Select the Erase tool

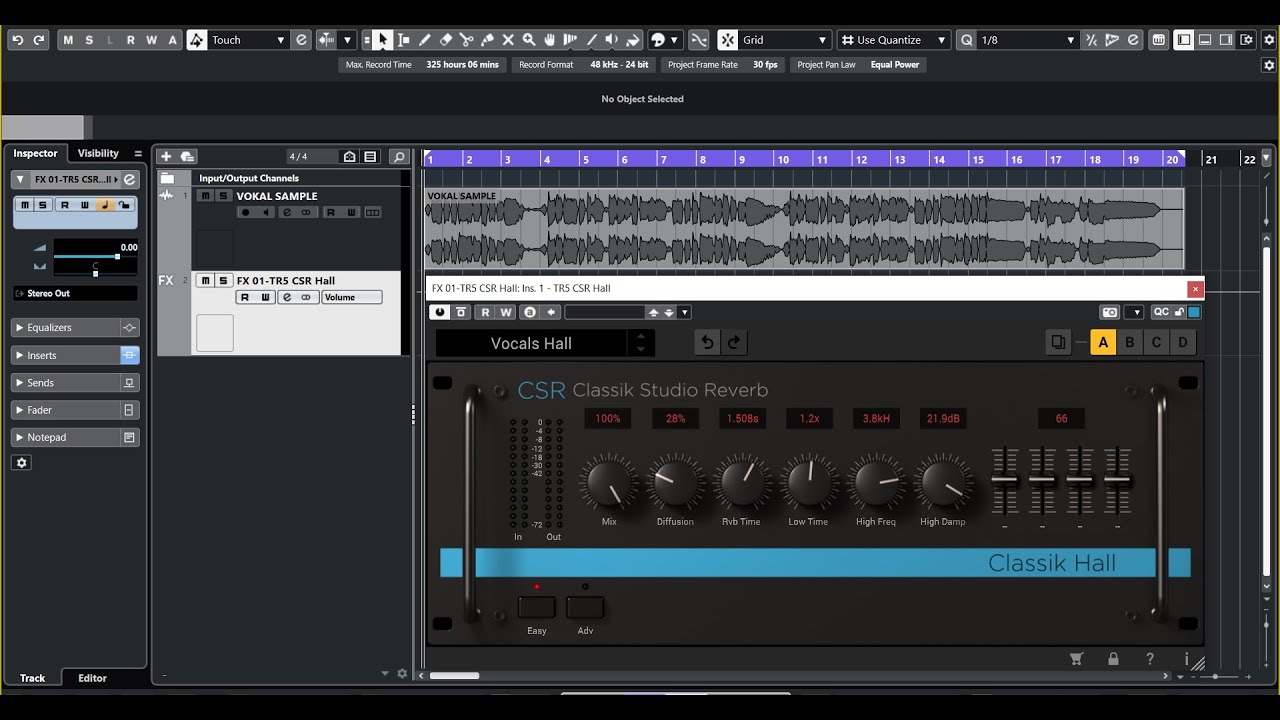(x=445, y=40)
